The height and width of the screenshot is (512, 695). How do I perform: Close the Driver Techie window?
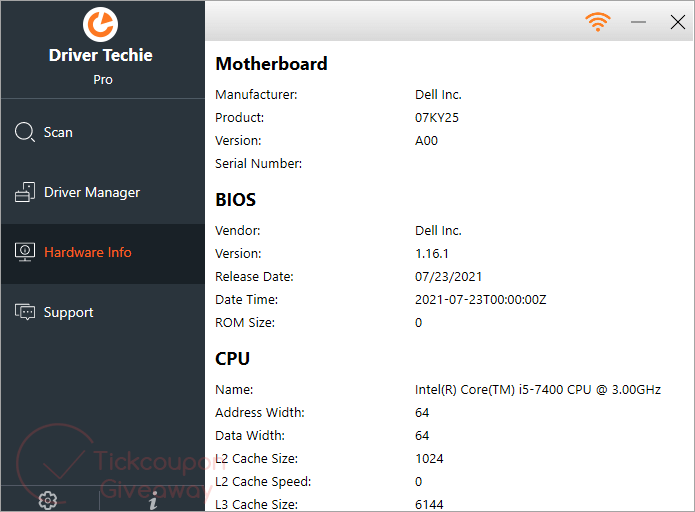pyautogui.click(x=678, y=22)
